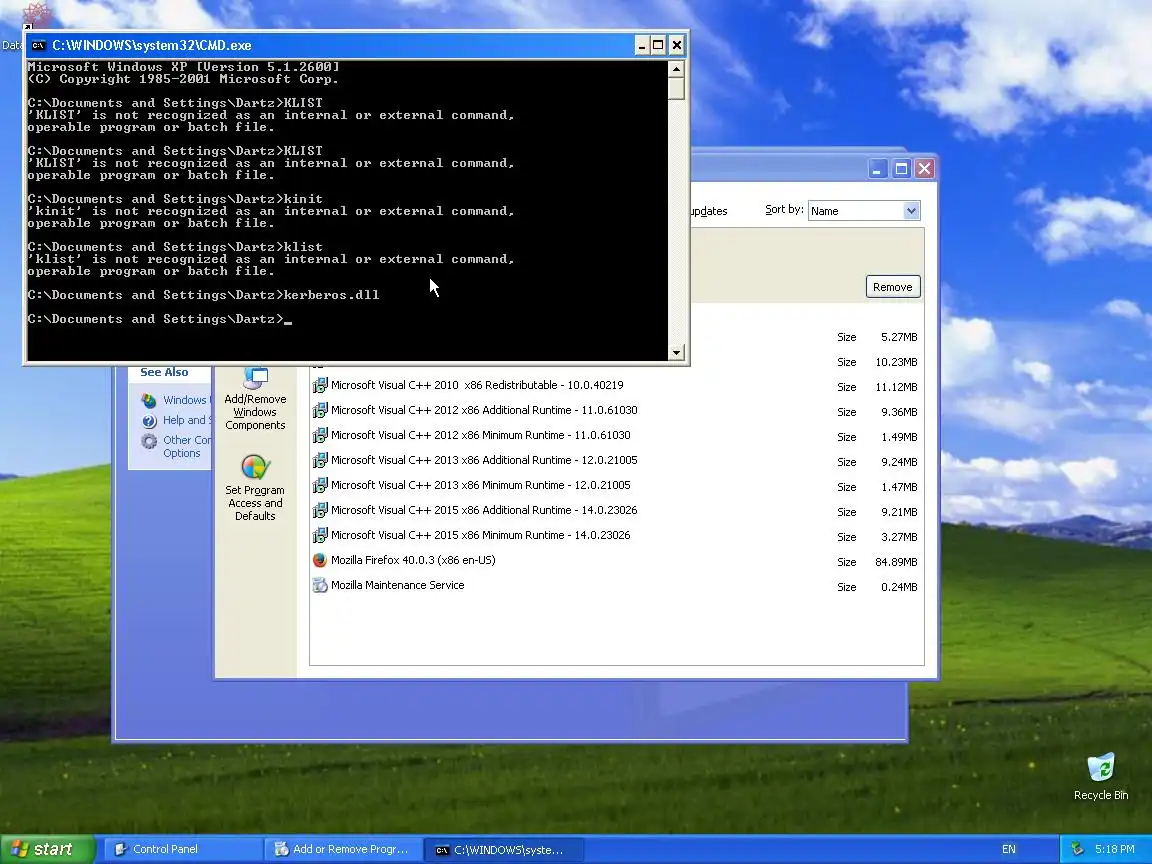Select Visual C++ 2015 x86 Additional Runtime entry
The image size is (1152, 864).
tap(616, 511)
